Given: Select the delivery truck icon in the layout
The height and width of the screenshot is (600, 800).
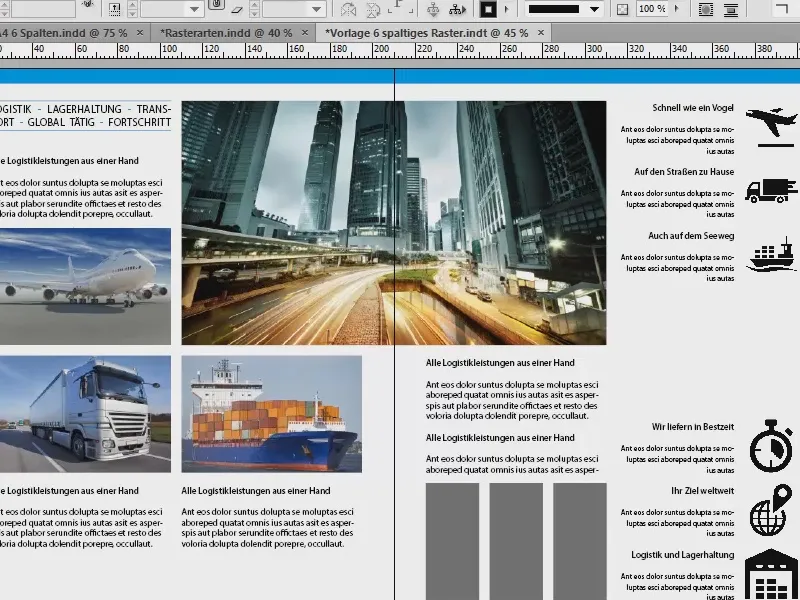Looking at the screenshot, I should pos(771,191).
